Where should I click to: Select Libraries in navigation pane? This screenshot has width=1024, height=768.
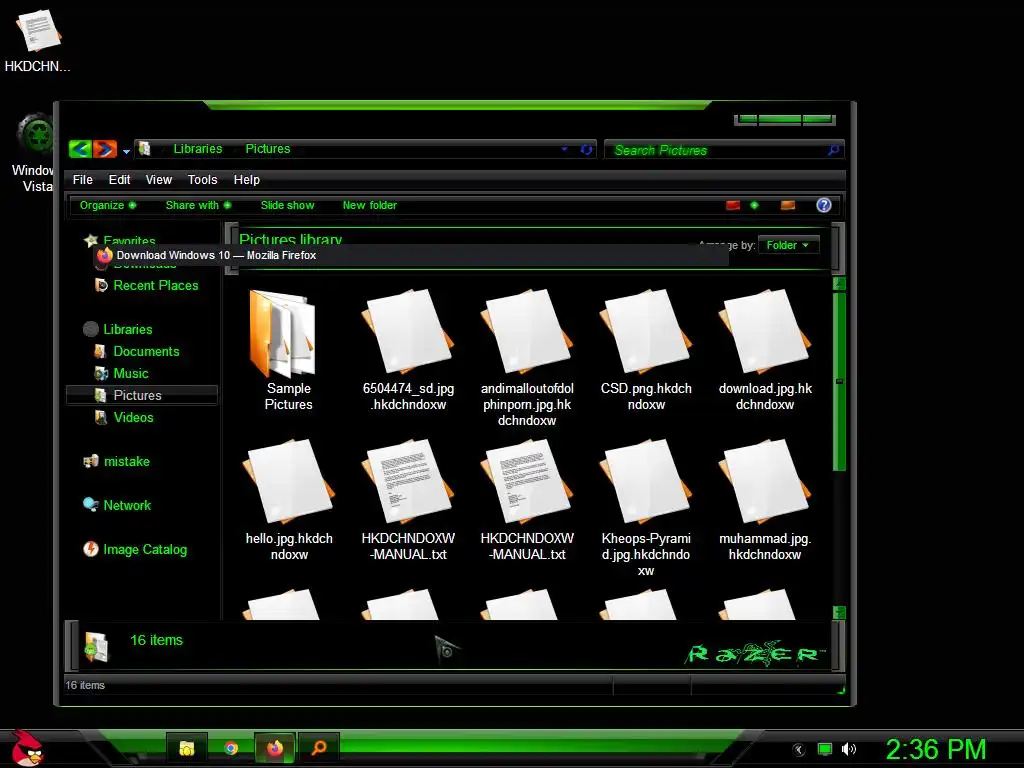tap(118, 329)
